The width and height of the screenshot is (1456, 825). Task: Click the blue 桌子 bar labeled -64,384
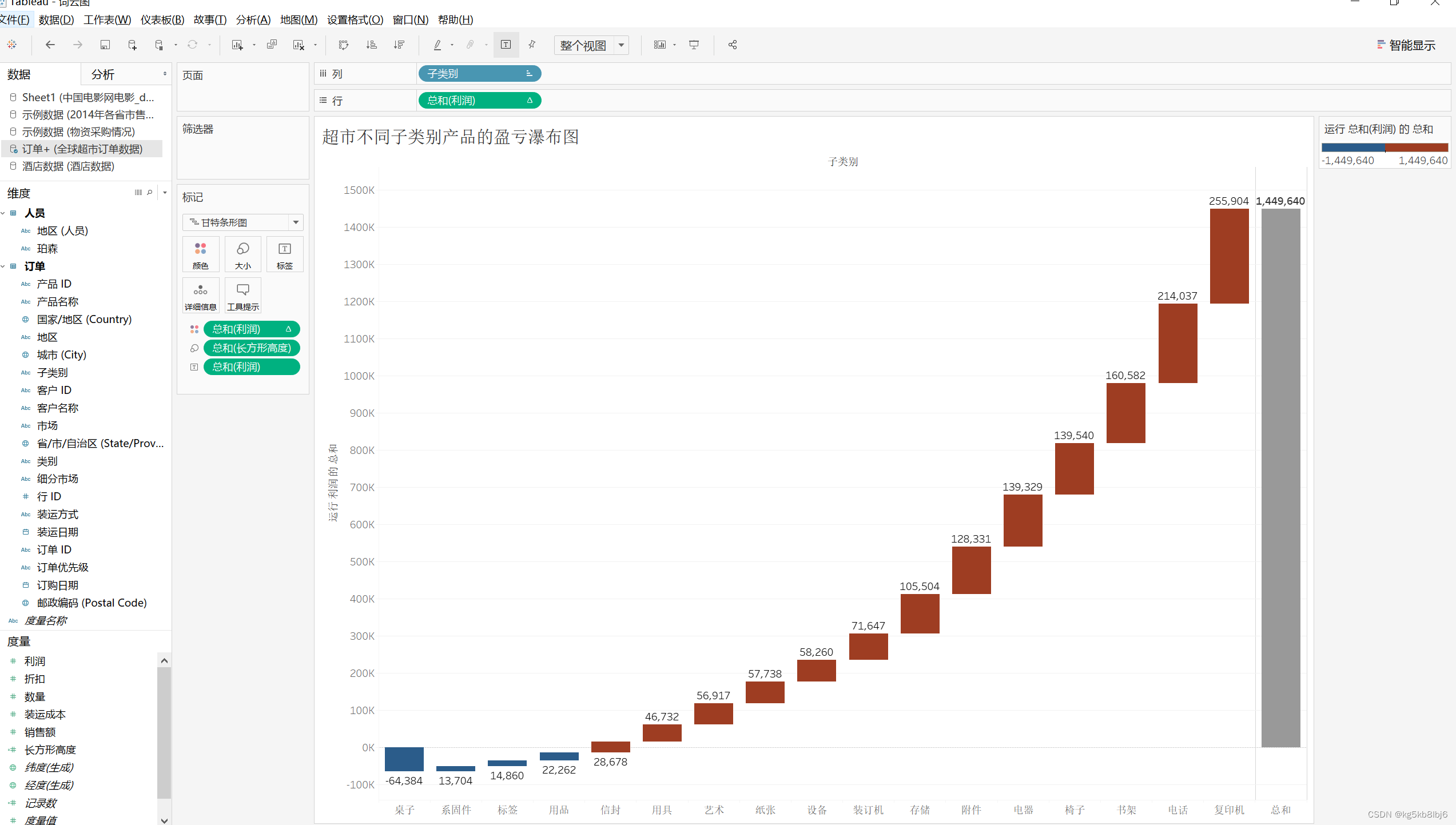404,759
